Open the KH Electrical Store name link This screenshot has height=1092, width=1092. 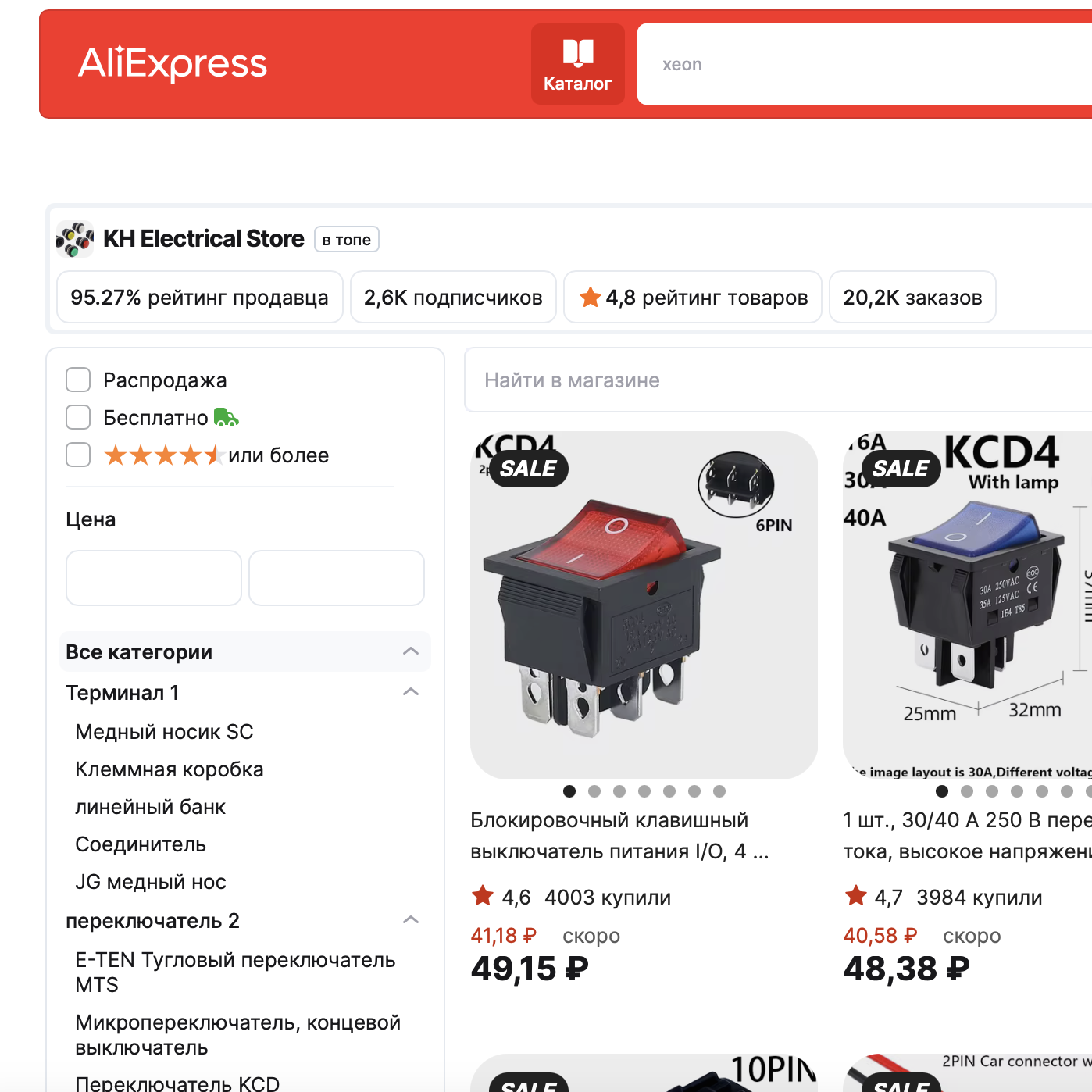click(x=204, y=239)
